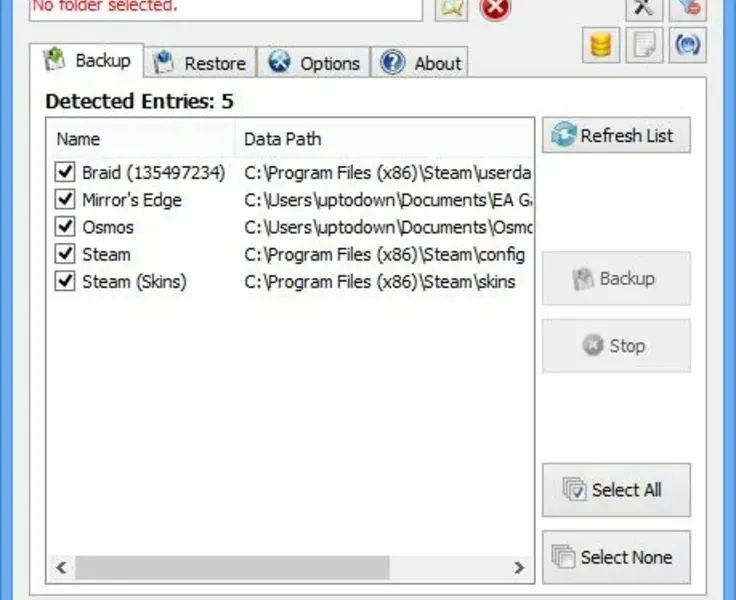Toggle the Mirror's Edge checkbox
736x600 pixels.
(x=65, y=200)
